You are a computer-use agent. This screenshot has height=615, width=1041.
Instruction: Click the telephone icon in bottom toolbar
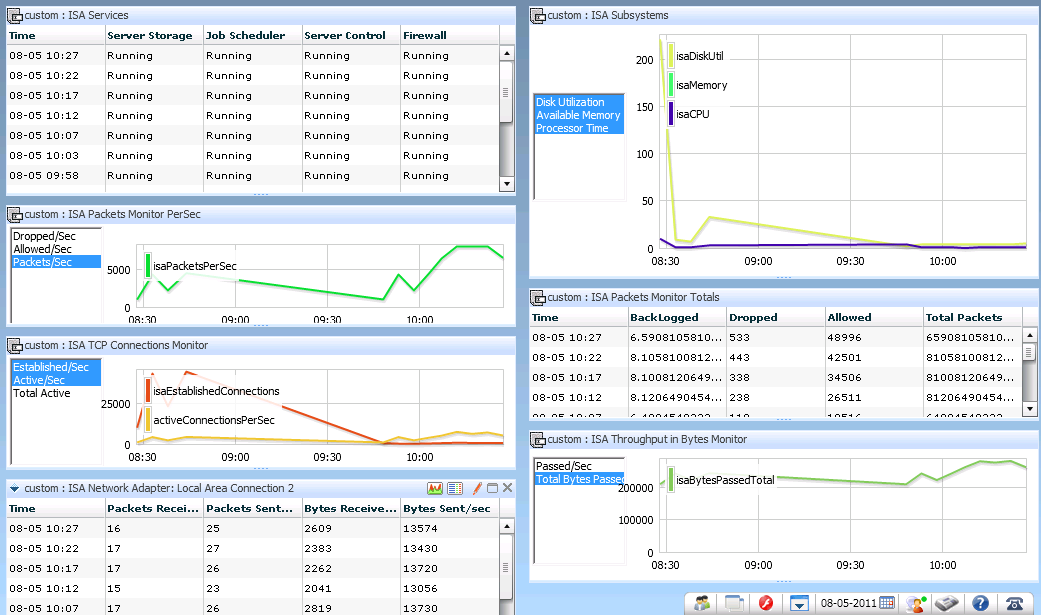point(1014,603)
